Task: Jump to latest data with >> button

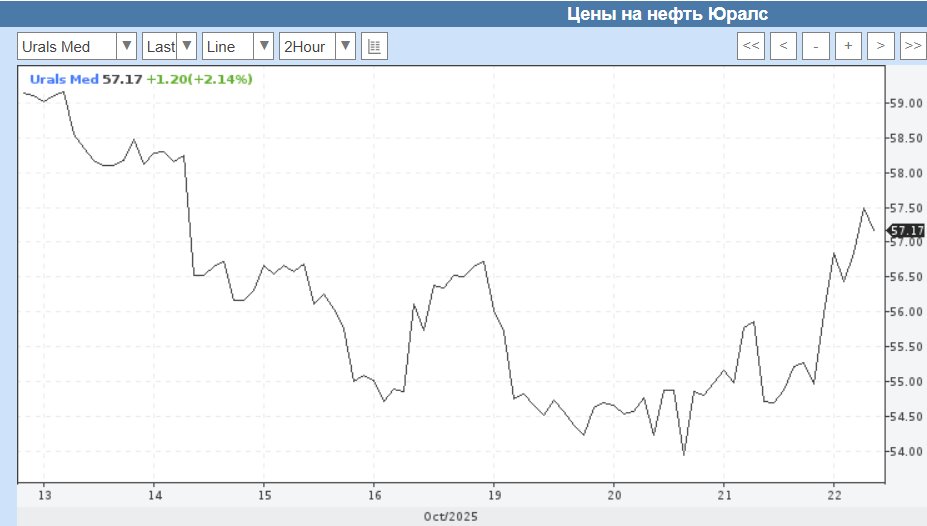Action: tap(912, 46)
